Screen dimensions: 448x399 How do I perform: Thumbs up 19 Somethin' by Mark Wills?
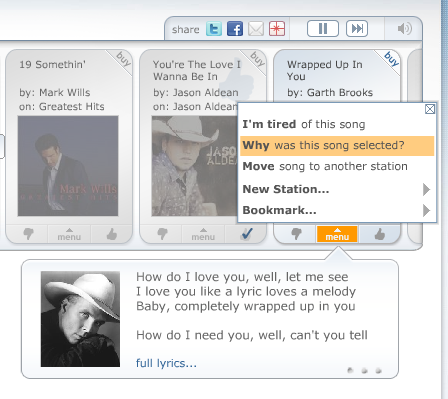coord(112,234)
